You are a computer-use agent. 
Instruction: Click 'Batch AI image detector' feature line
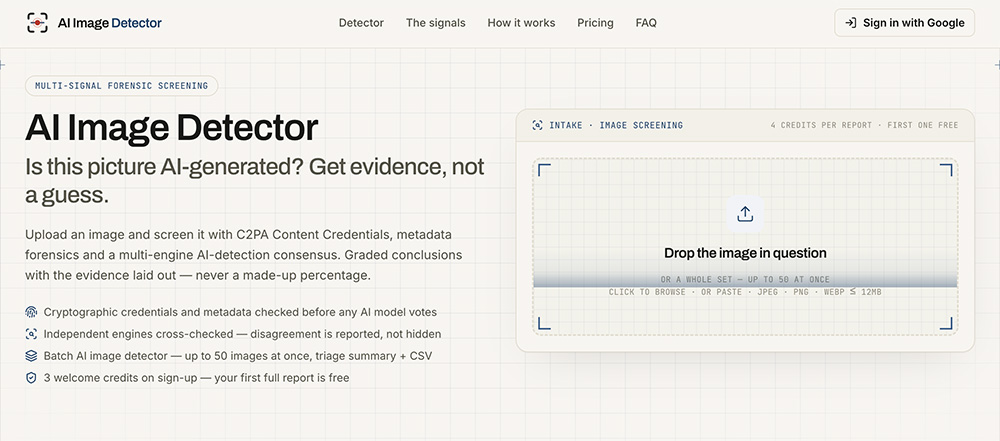click(238, 355)
